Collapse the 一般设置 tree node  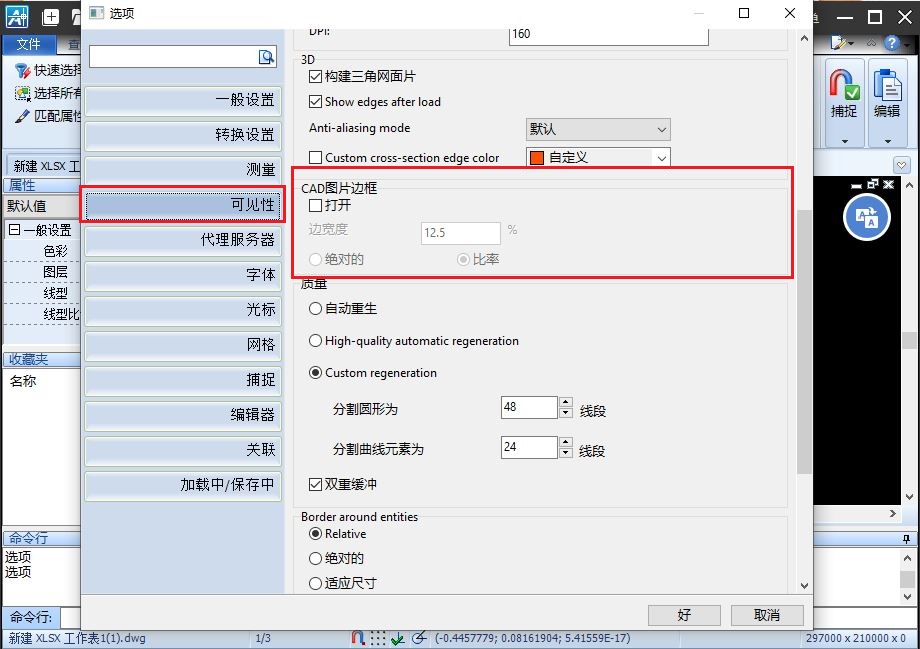[14, 230]
